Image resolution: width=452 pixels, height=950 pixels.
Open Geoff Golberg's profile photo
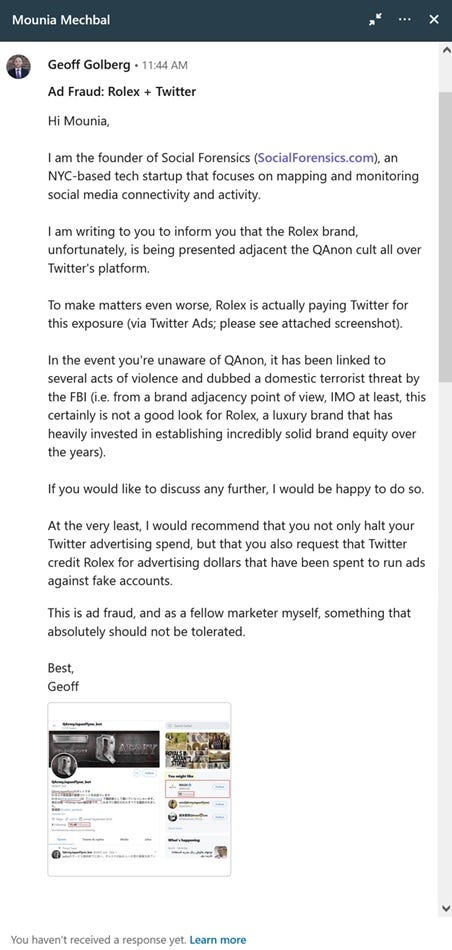tap(18, 67)
